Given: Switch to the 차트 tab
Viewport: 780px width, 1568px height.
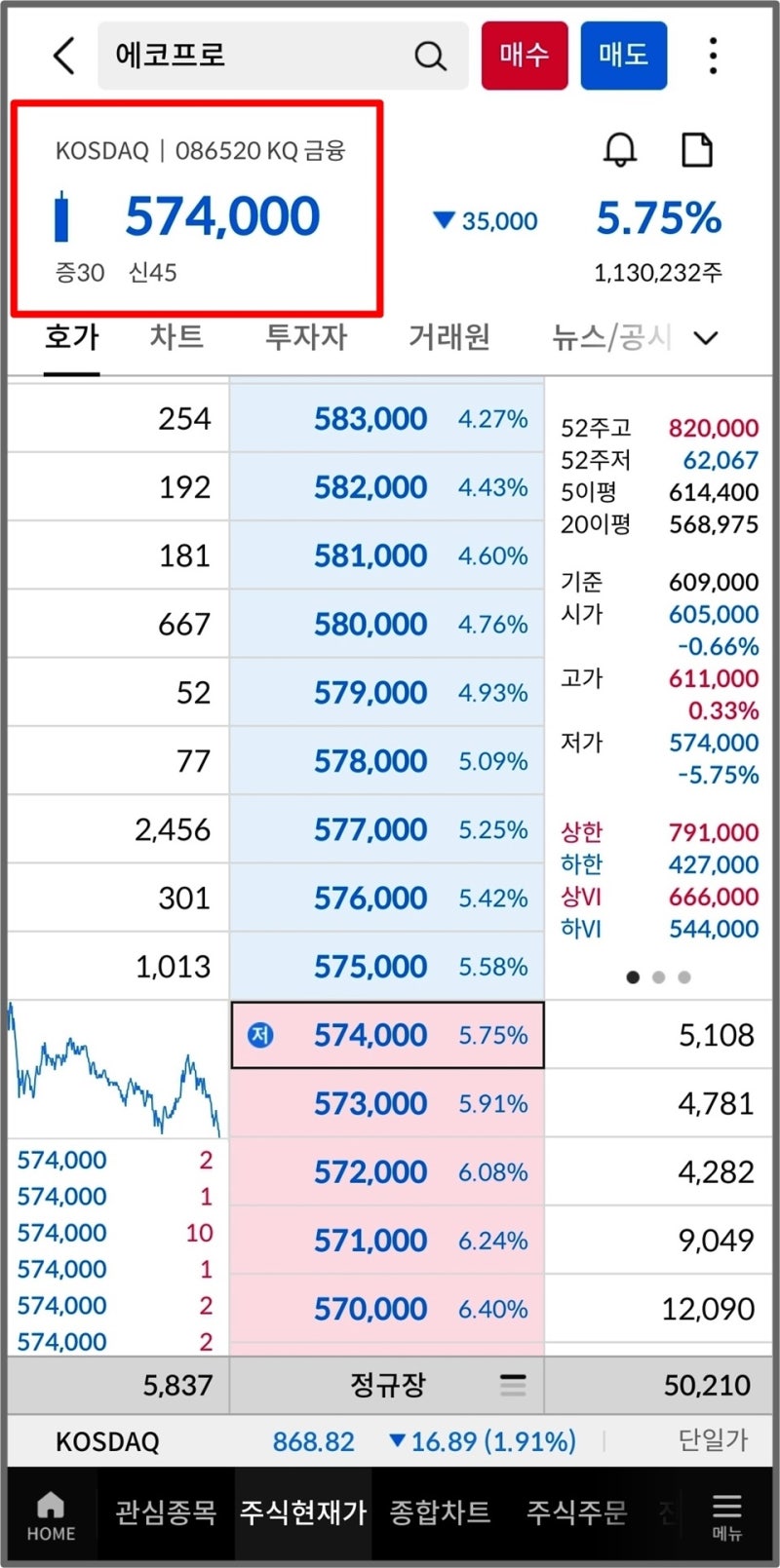Looking at the screenshot, I should point(176,337).
